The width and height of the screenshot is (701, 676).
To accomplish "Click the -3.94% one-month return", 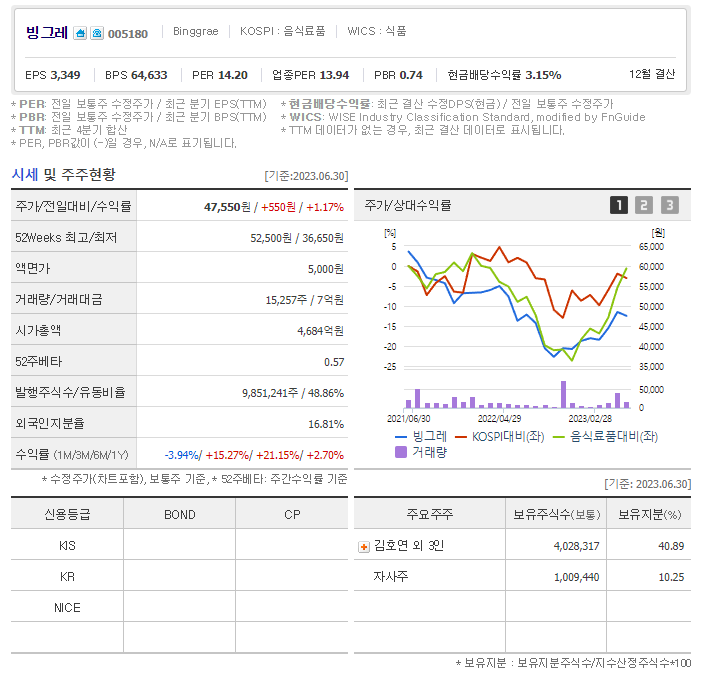I will pyautogui.click(x=182, y=455).
